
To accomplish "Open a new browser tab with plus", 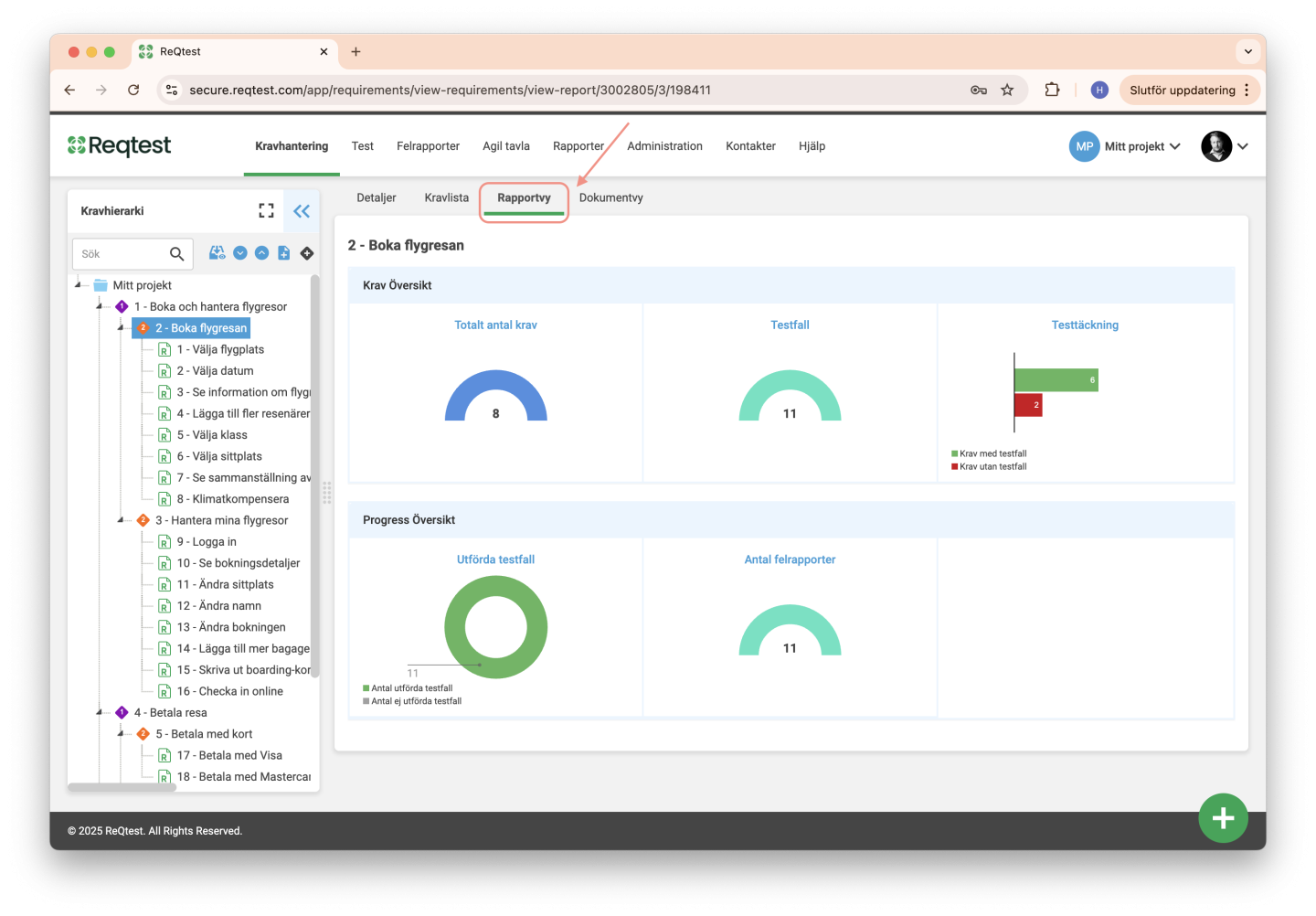I will tap(356, 52).
